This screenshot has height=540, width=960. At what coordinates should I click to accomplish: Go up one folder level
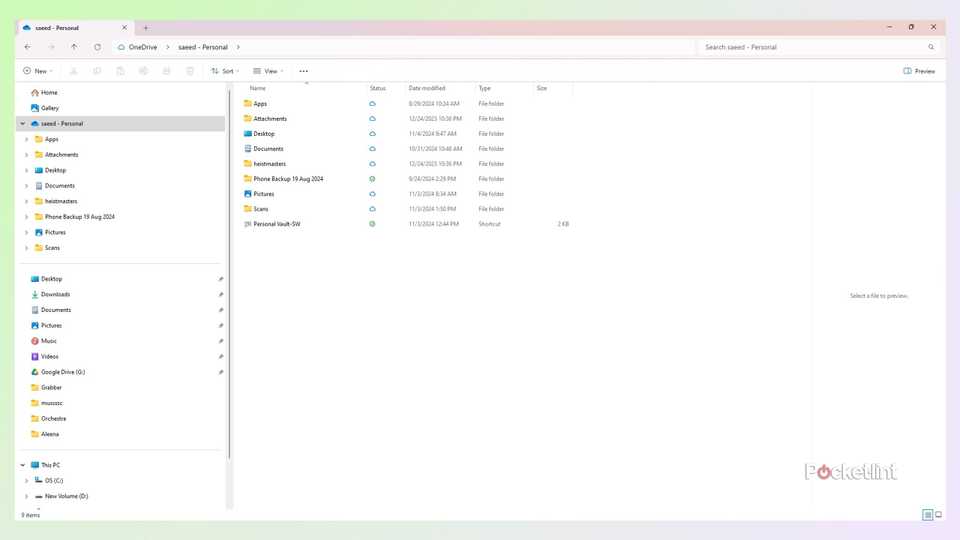(x=74, y=47)
